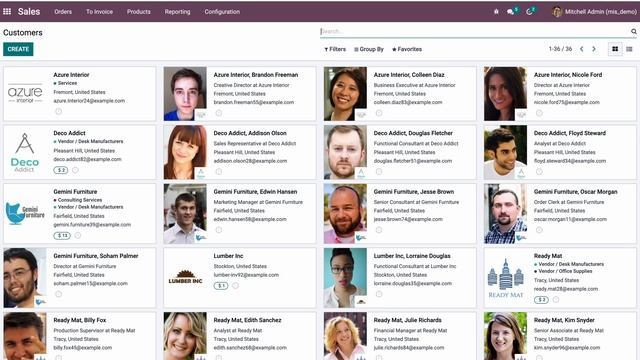Click activity clock on Gemini Furniture company card

tap(78, 236)
